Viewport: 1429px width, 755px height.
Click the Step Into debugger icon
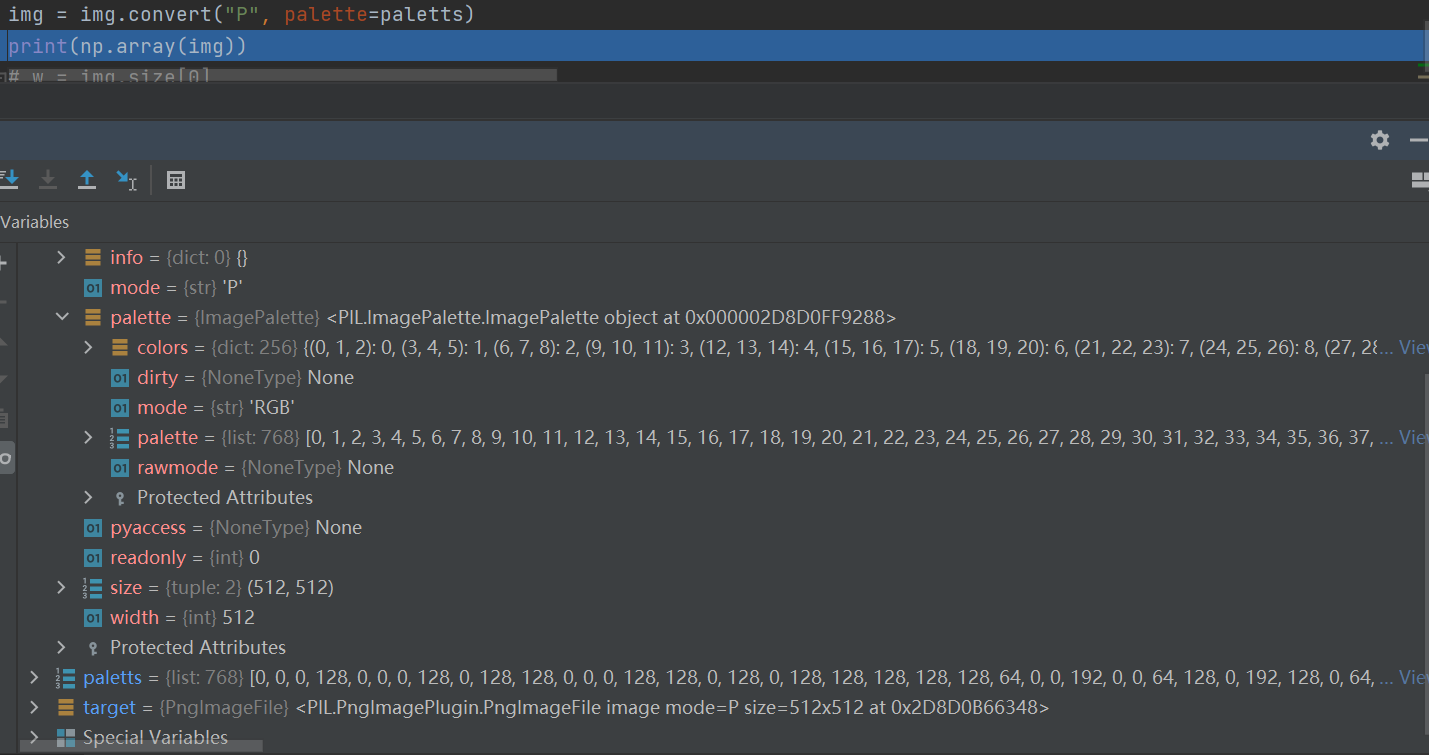10,180
